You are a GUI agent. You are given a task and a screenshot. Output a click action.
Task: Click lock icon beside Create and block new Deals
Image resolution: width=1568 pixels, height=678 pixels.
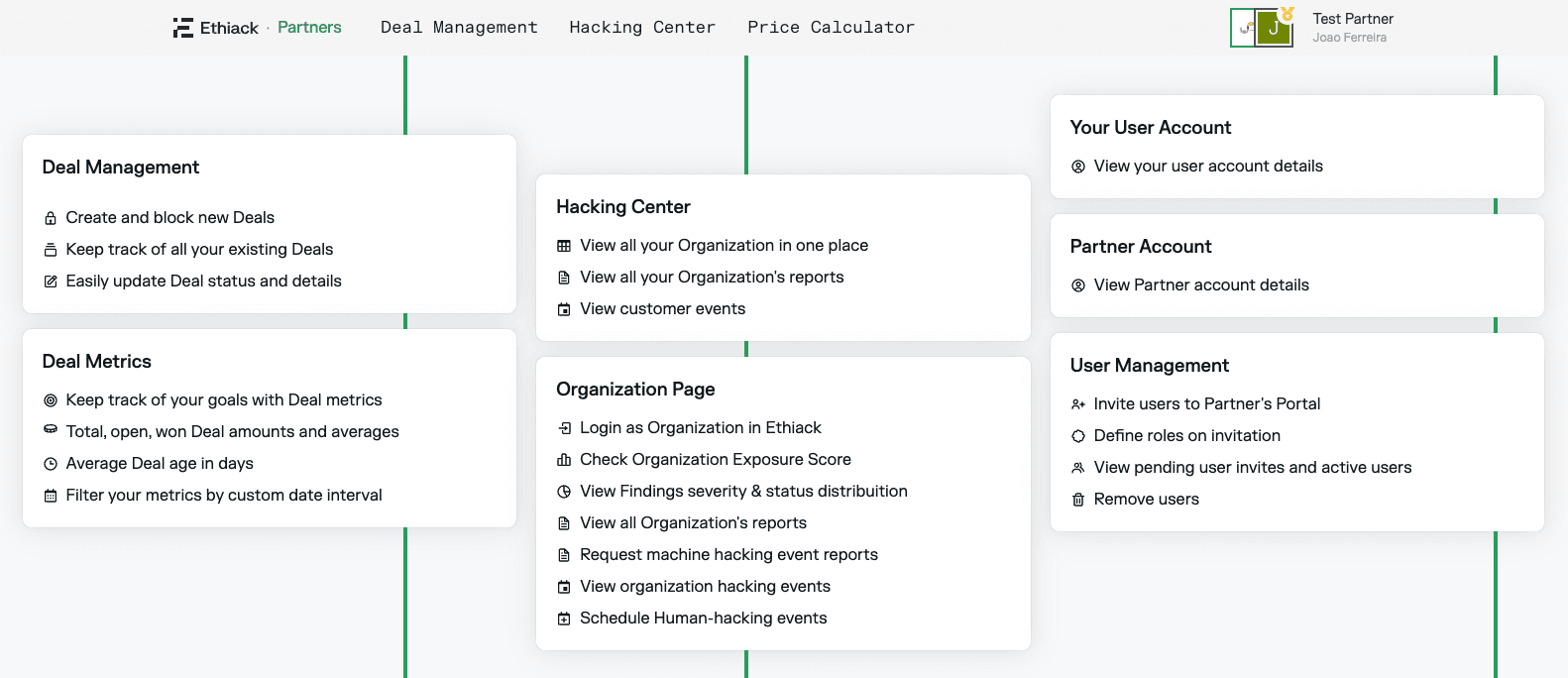(51, 218)
